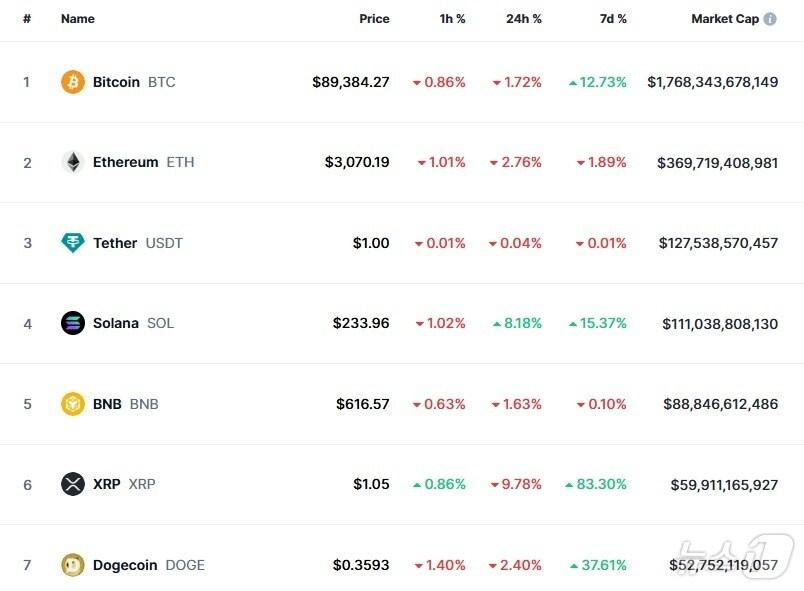Click the Market Cap info icon
This screenshot has width=804, height=591.
click(770, 19)
